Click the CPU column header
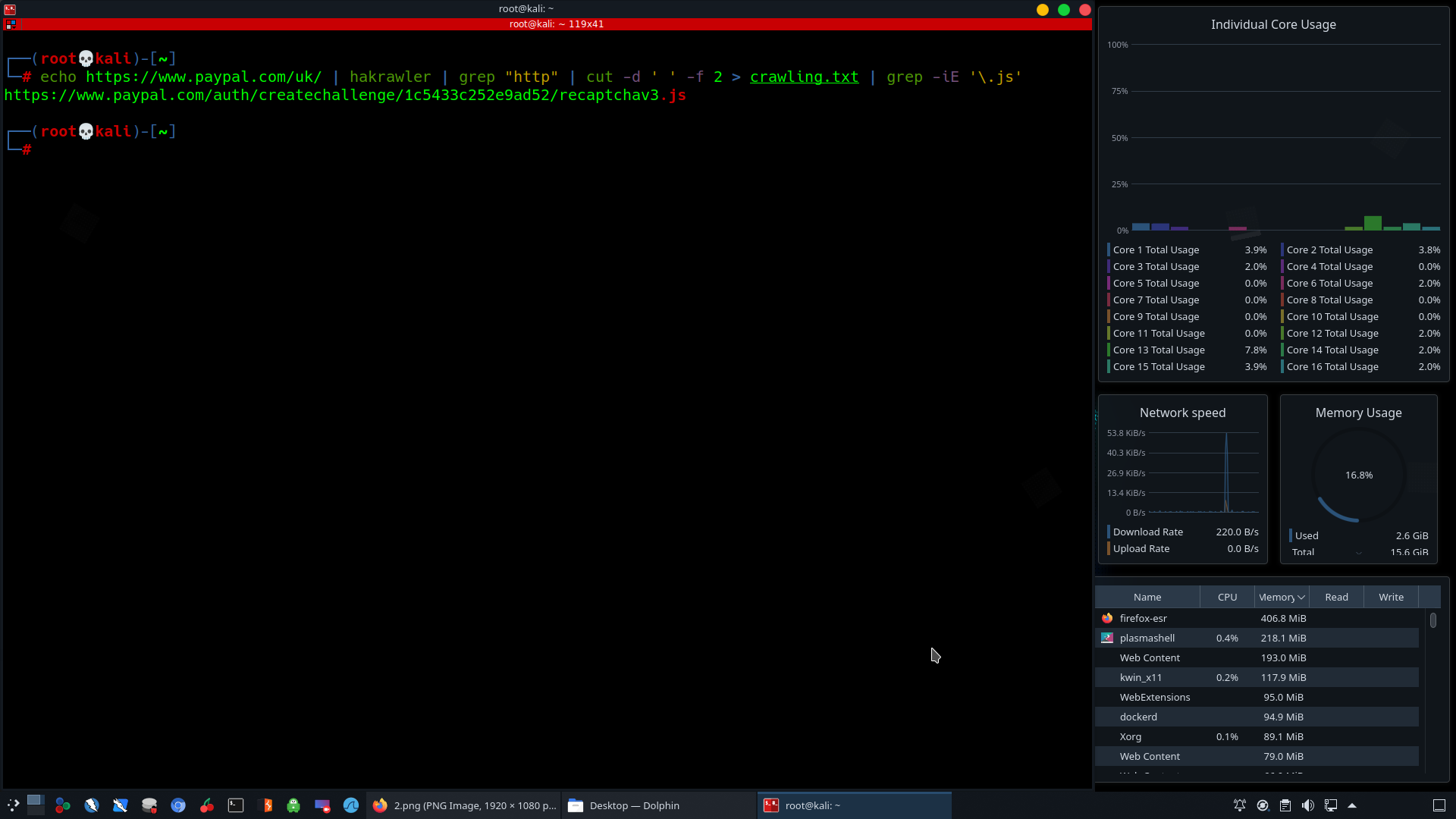Viewport: 1456px width, 819px height. 1227,597
